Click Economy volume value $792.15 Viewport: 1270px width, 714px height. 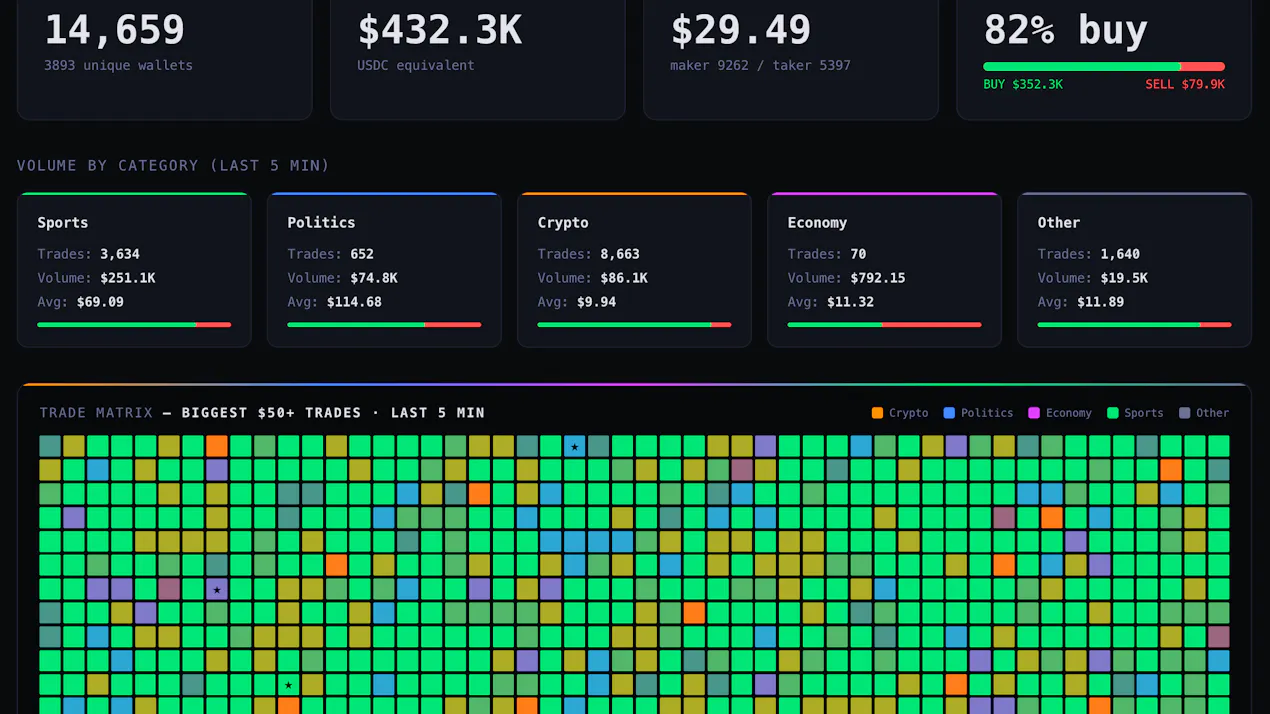tap(878, 278)
